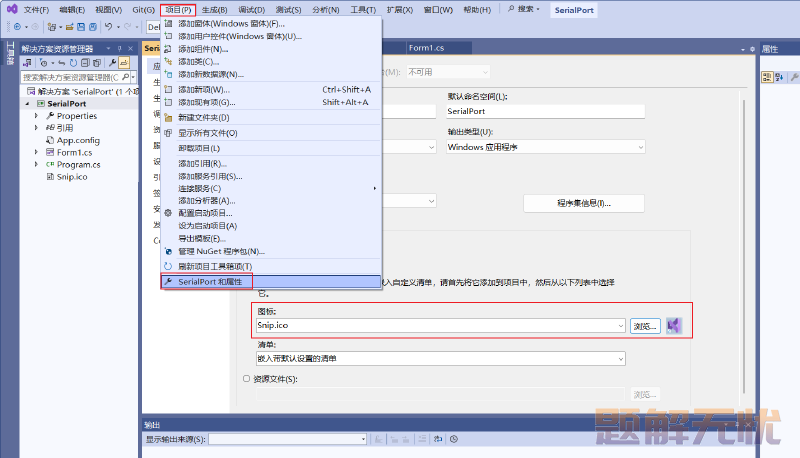800x458 pixels.
Task: Click the alphabetical sort icon in Properties panel
Action: click(x=779, y=77)
